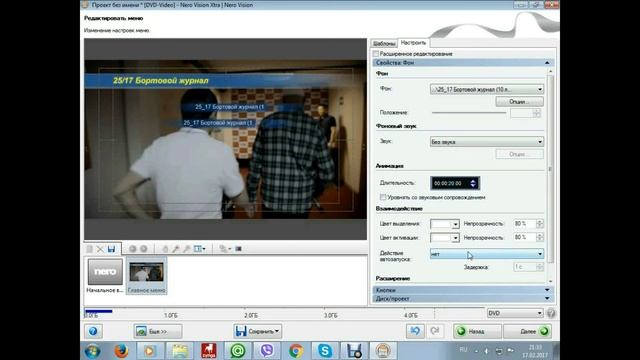Screen dimensions: 640x360
Task: Open the Фон background file dropdown
Action: 487,89
